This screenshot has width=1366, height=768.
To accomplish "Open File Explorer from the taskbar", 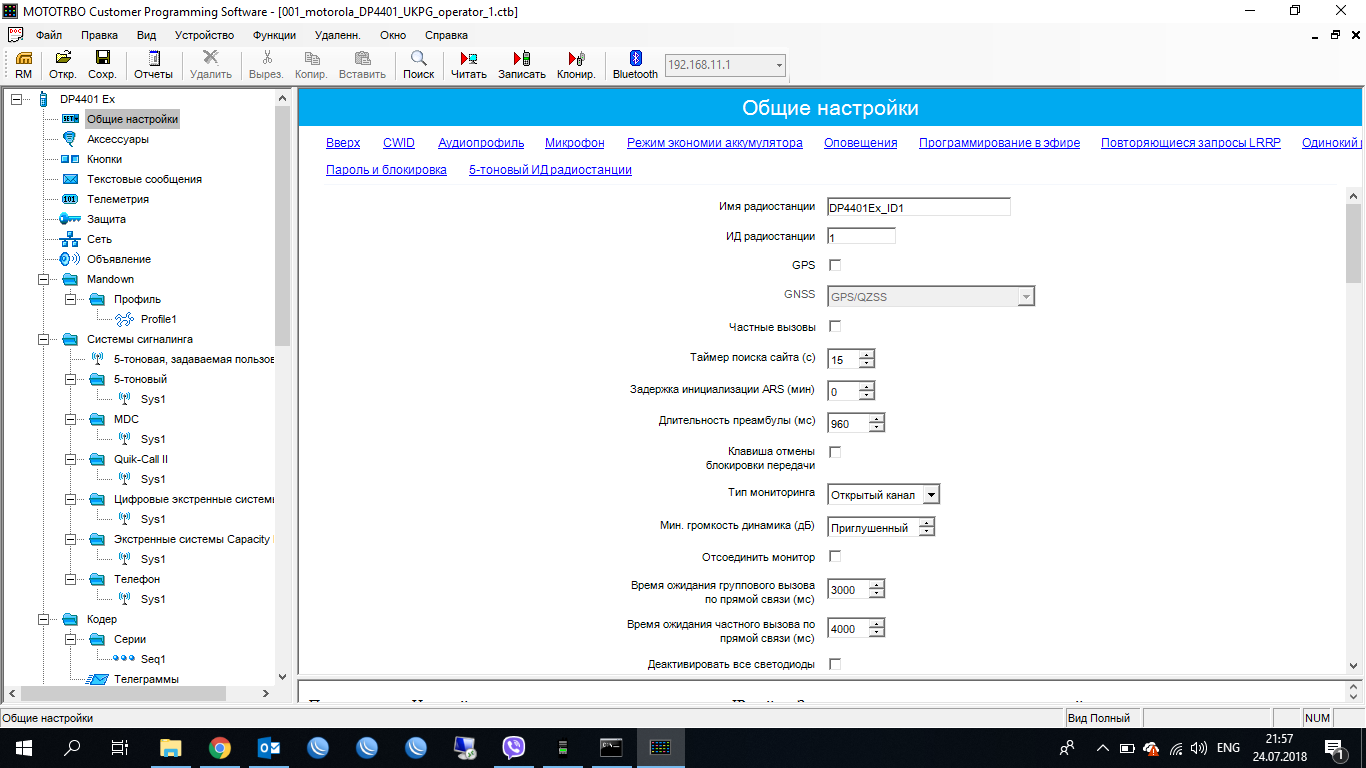I will point(171,747).
